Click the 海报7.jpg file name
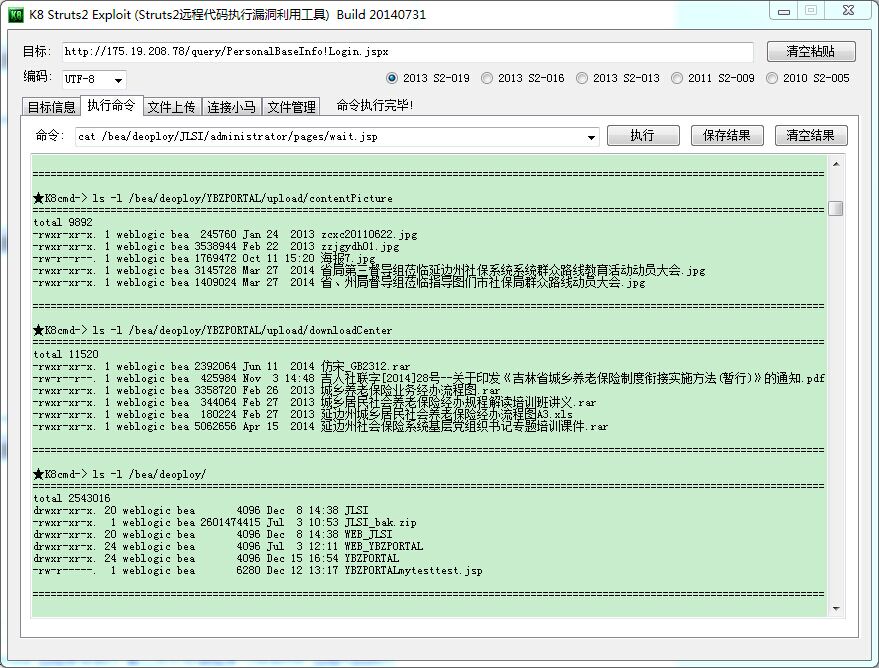 pos(348,258)
